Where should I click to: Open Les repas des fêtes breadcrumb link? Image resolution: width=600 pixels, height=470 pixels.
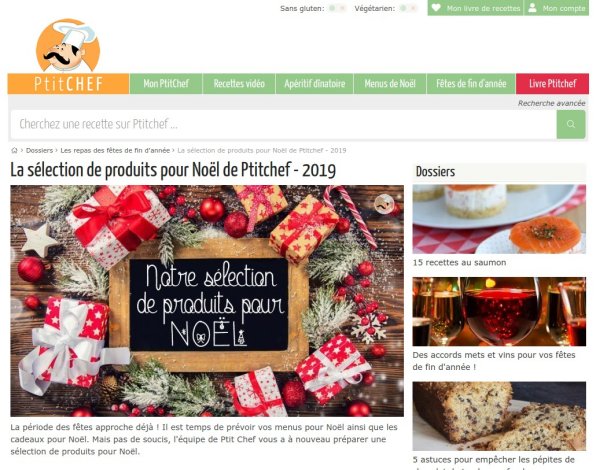click(x=115, y=150)
